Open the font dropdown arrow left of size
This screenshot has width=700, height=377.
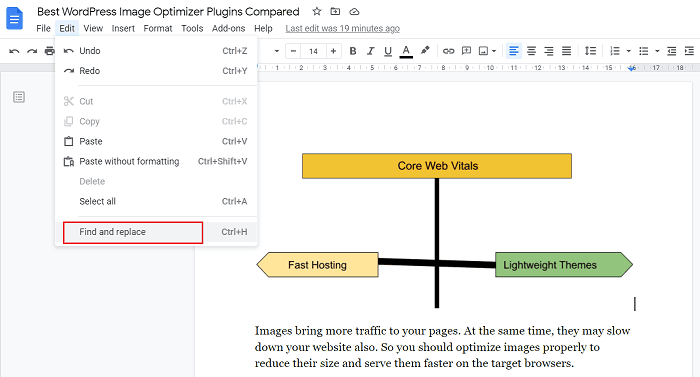click(277, 51)
